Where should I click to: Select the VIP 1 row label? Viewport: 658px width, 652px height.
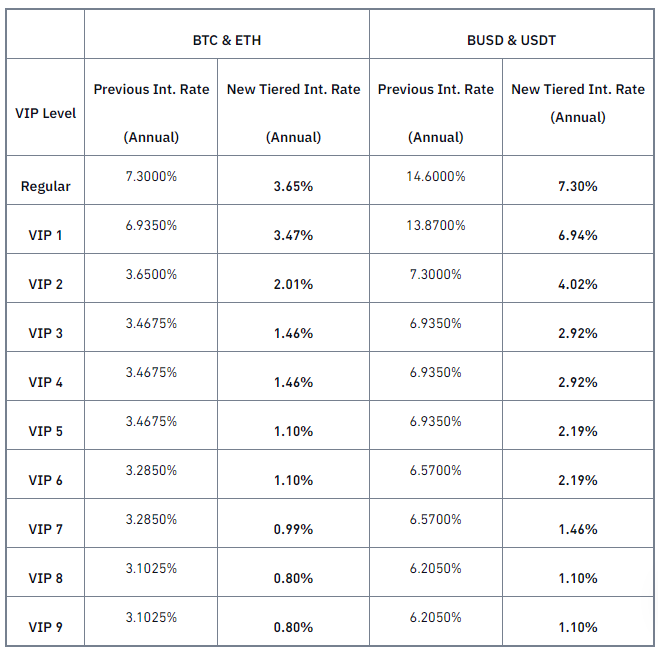pyautogui.click(x=45, y=235)
